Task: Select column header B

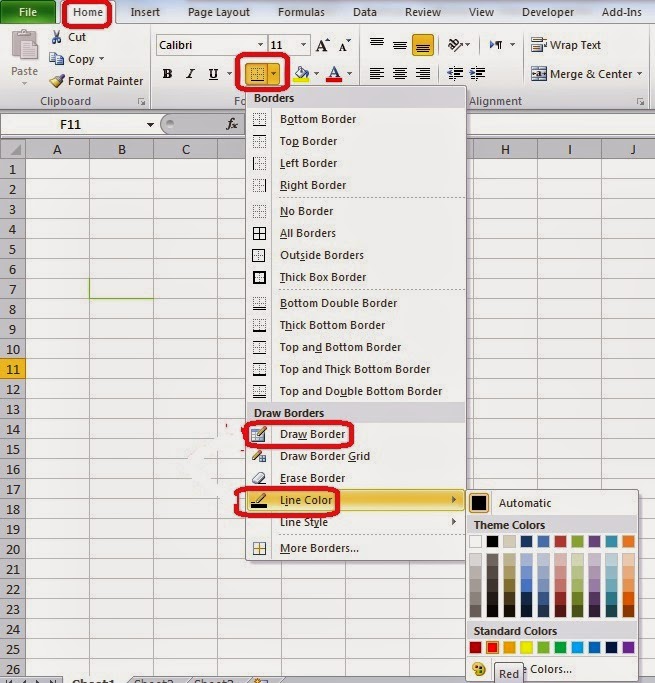Action: (x=122, y=149)
